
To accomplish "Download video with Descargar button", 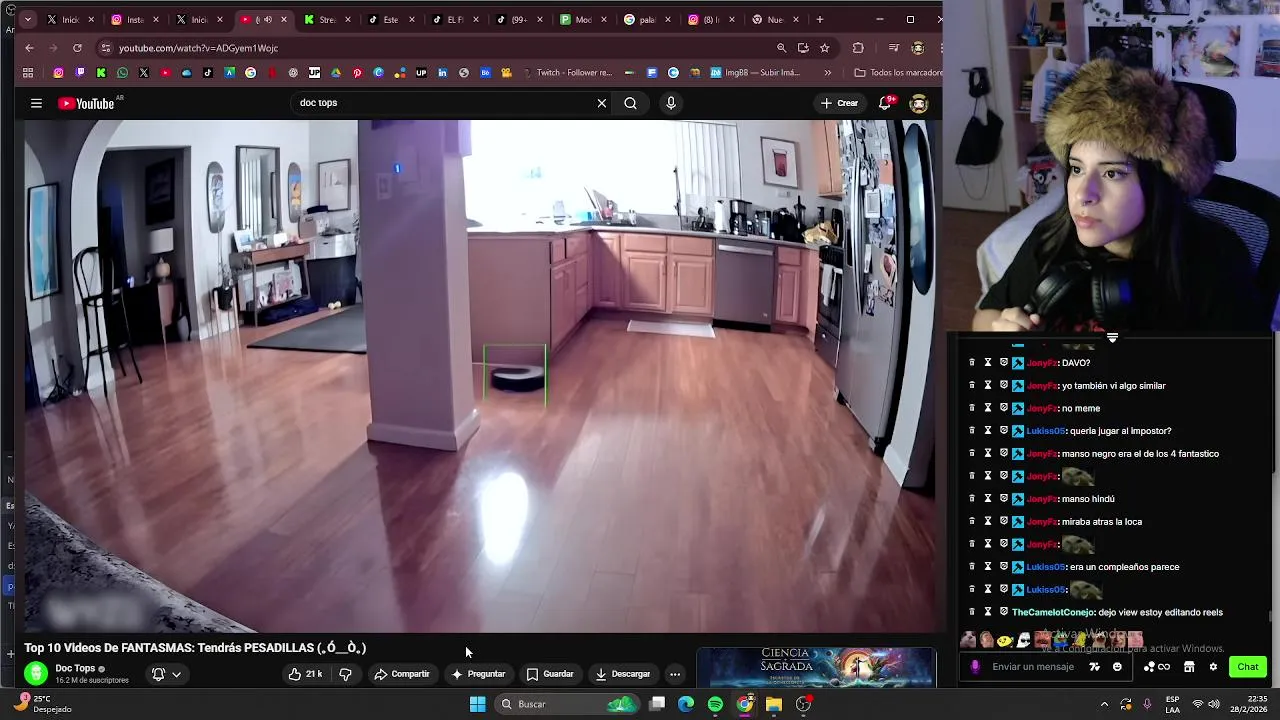I will 622,674.
